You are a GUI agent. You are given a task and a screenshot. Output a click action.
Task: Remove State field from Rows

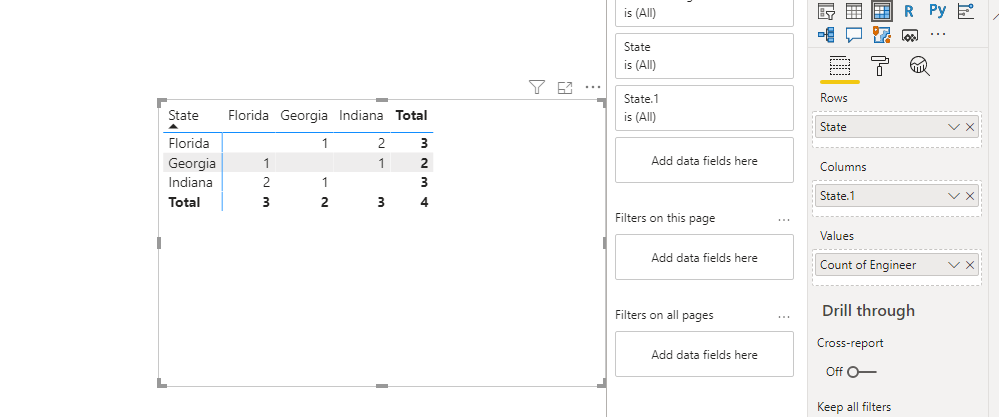click(970, 127)
